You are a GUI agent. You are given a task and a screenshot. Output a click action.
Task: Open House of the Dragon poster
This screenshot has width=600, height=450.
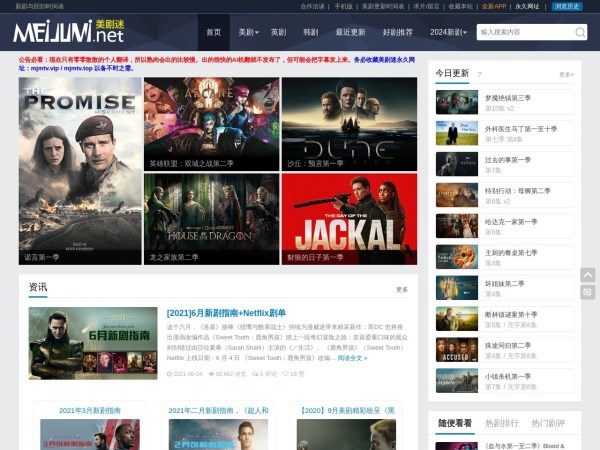click(211, 219)
